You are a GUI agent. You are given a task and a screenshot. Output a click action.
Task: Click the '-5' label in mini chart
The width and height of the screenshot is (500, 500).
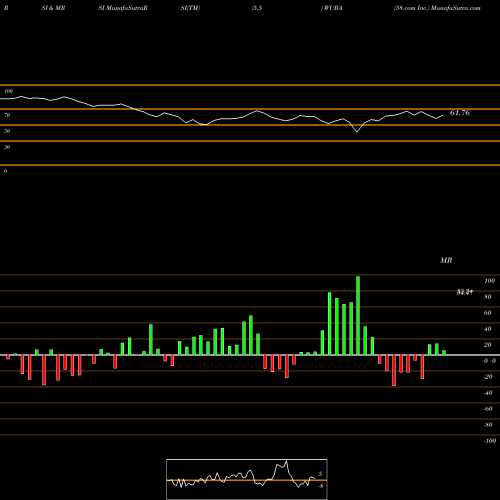(x=320, y=486)
